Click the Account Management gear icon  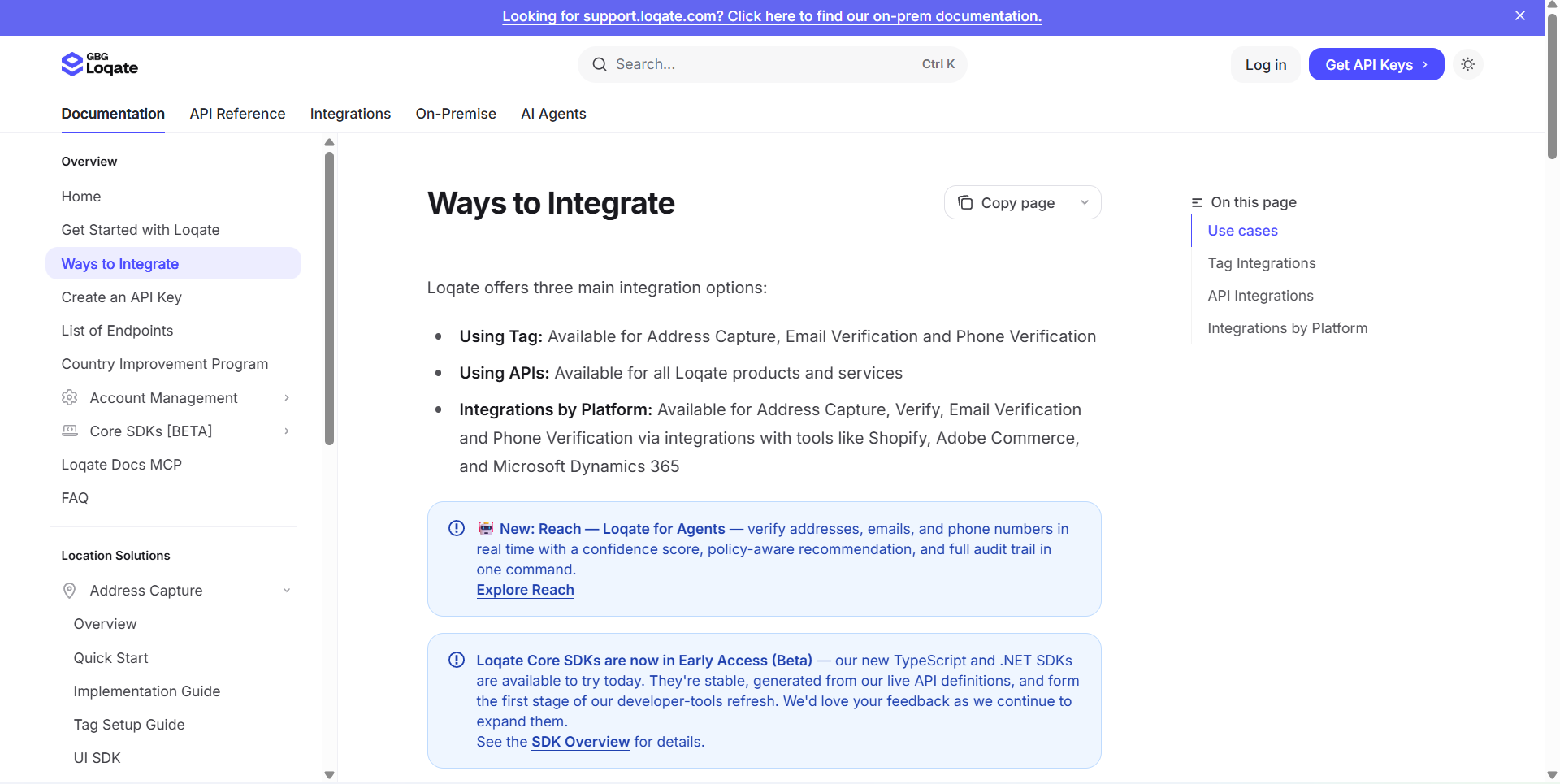[70, 397]
